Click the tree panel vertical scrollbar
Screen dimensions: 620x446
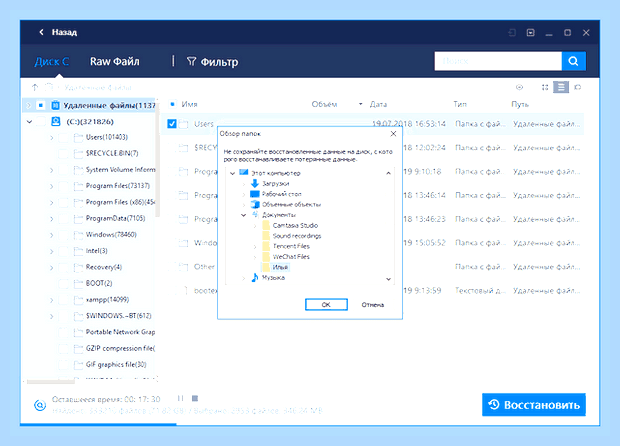click(157, 158)
